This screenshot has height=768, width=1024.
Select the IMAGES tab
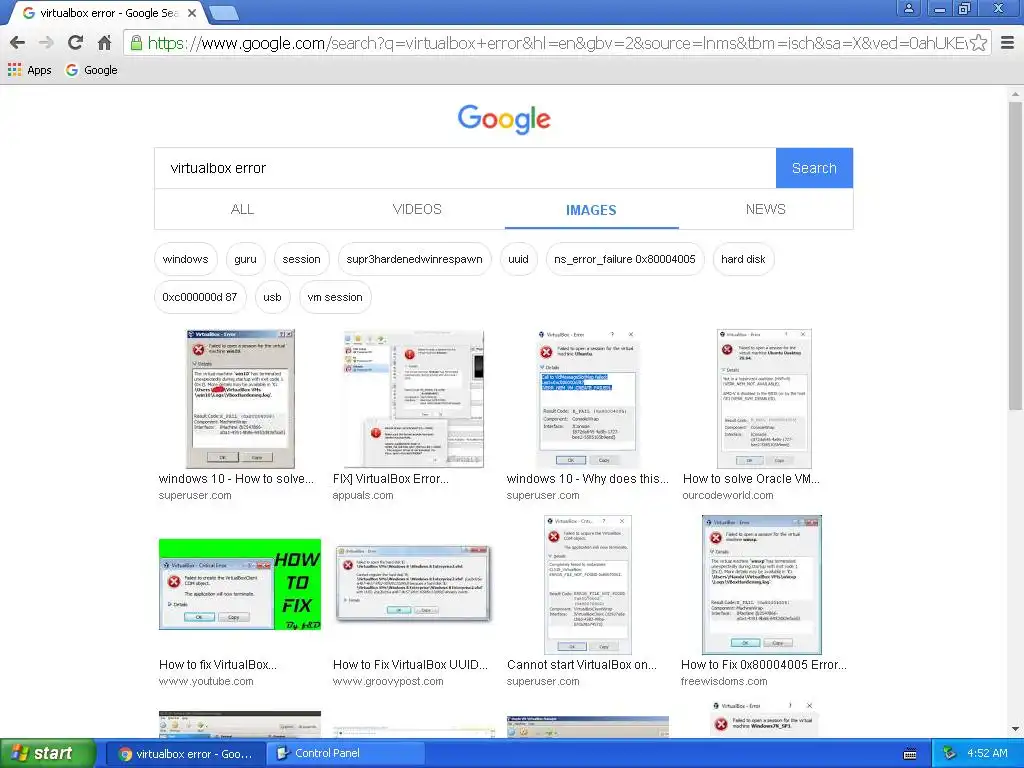(x=591, y=210)
